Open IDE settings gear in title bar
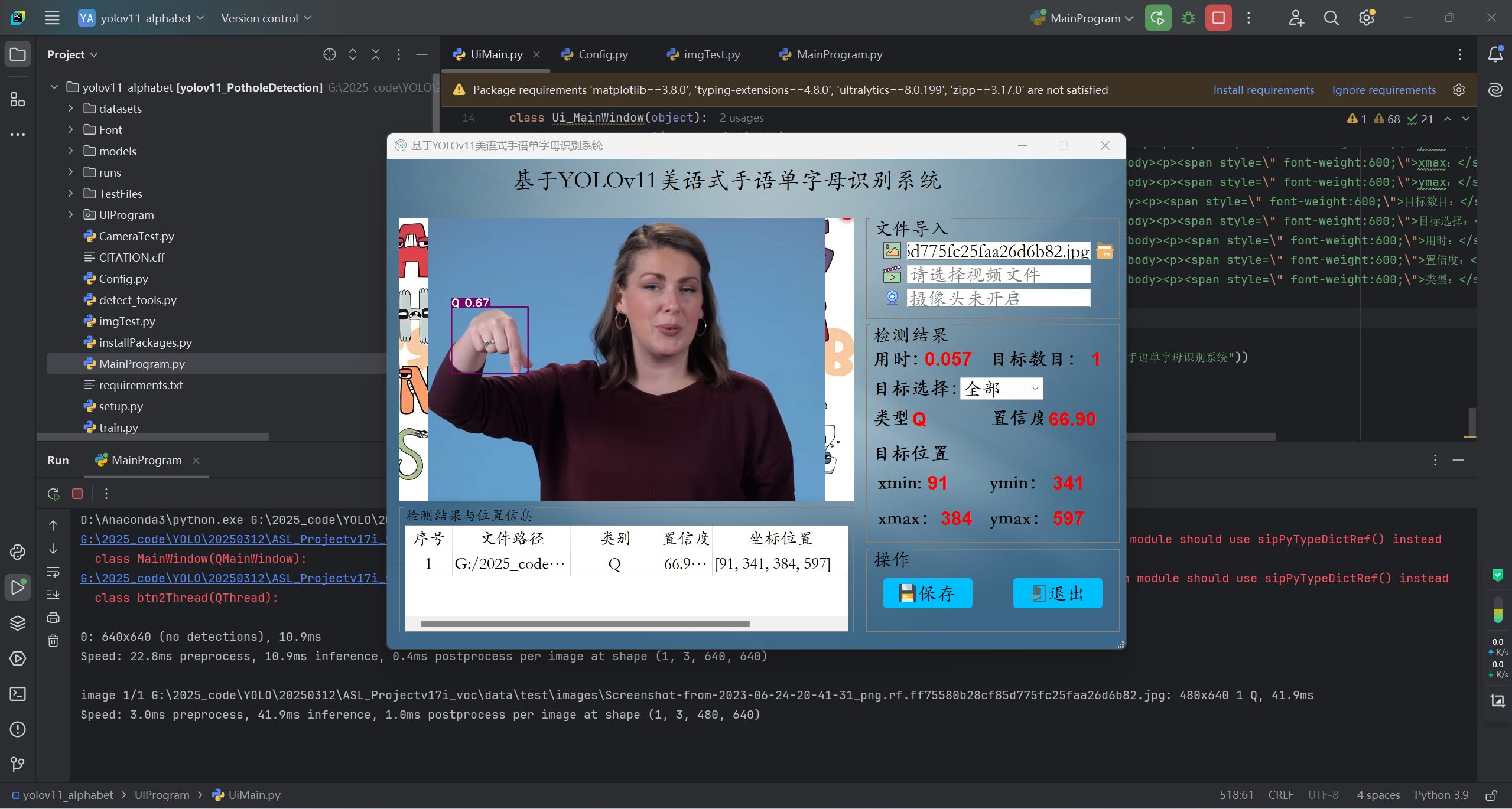 (1366, 18)
